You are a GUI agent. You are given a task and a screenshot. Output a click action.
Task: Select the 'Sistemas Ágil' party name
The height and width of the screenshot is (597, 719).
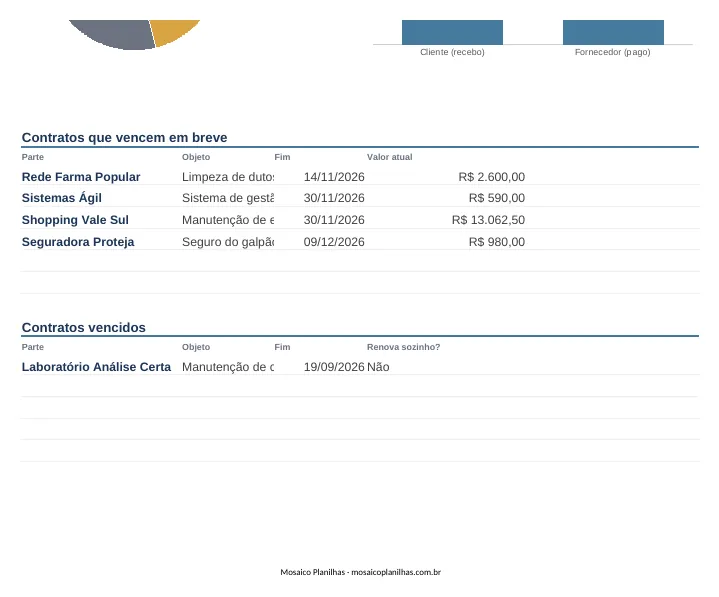pyautogui.click(x=61, y=198)
